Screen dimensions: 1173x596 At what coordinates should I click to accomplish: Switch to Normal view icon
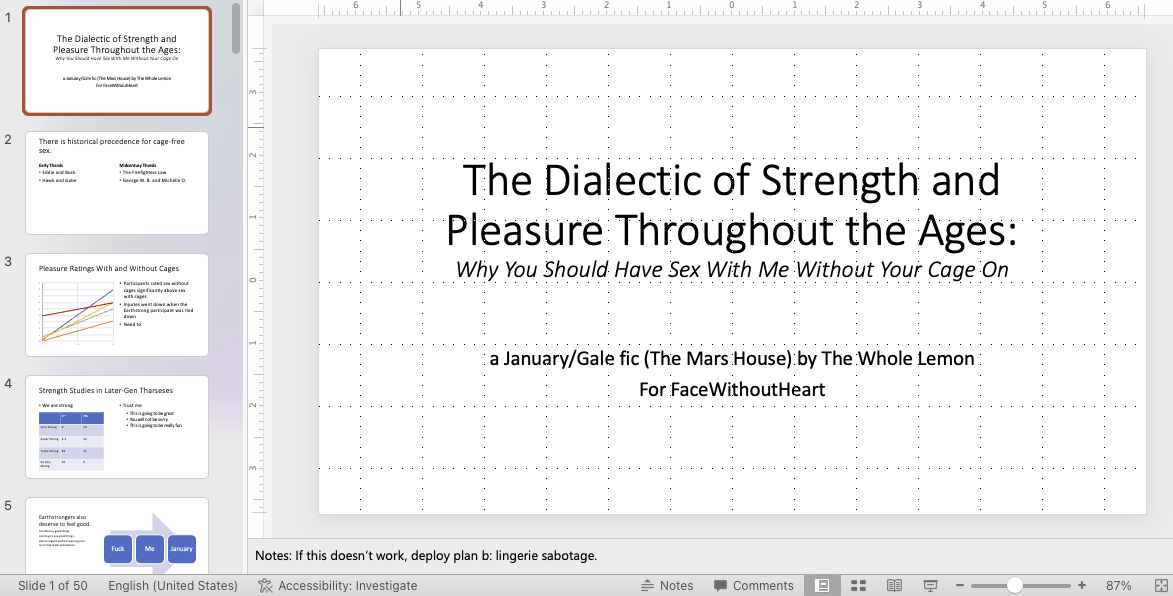coord(822,586)
